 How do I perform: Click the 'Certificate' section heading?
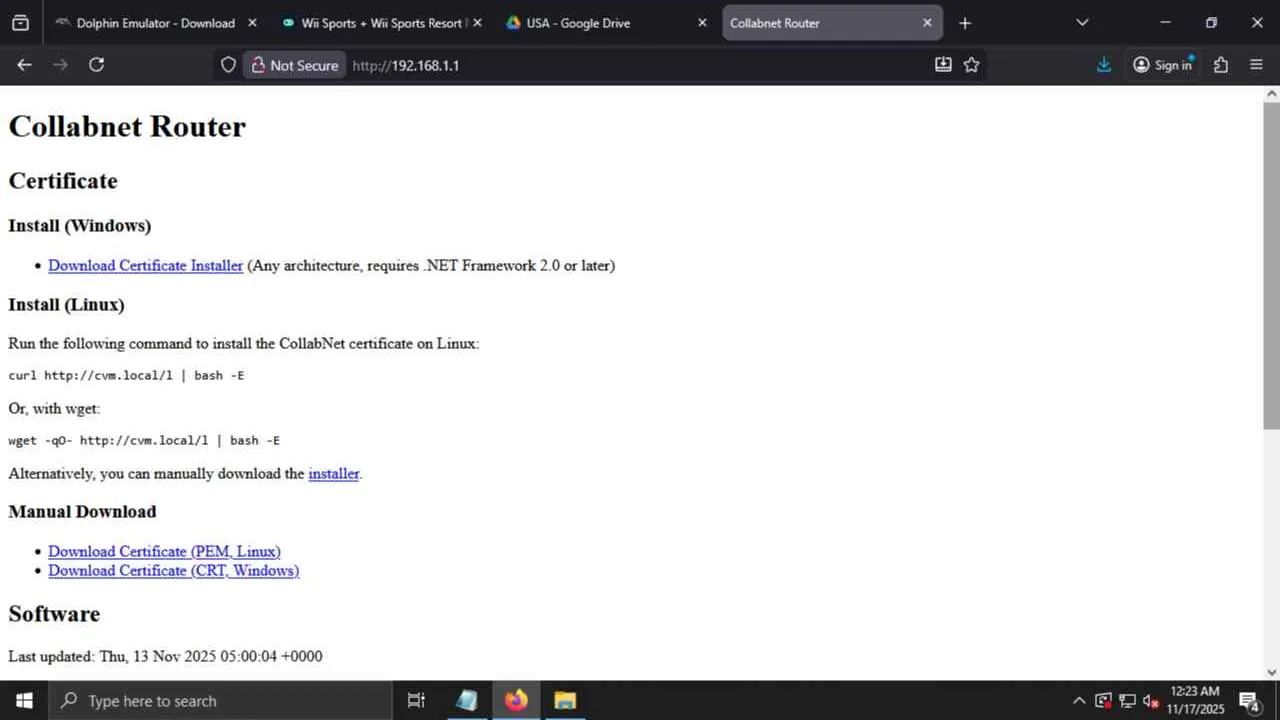click(63, 180)
